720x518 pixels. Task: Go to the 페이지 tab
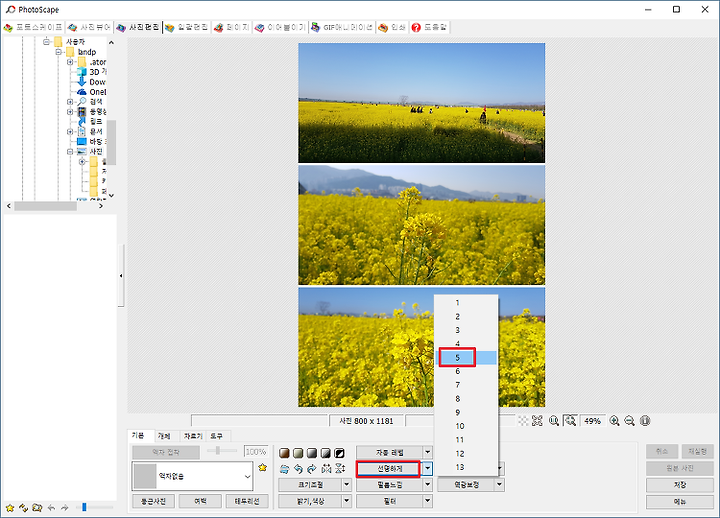tap(231, 28)
